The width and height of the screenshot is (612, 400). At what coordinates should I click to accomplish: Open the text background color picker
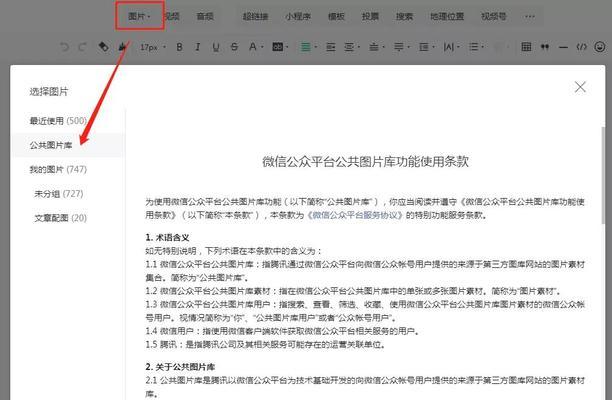coord(280,47)
